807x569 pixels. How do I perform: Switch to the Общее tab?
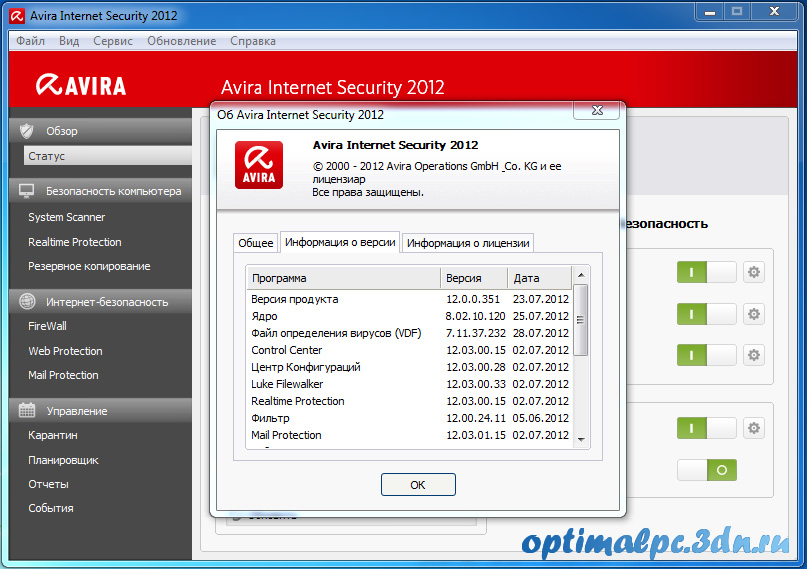tap(256, 243)
